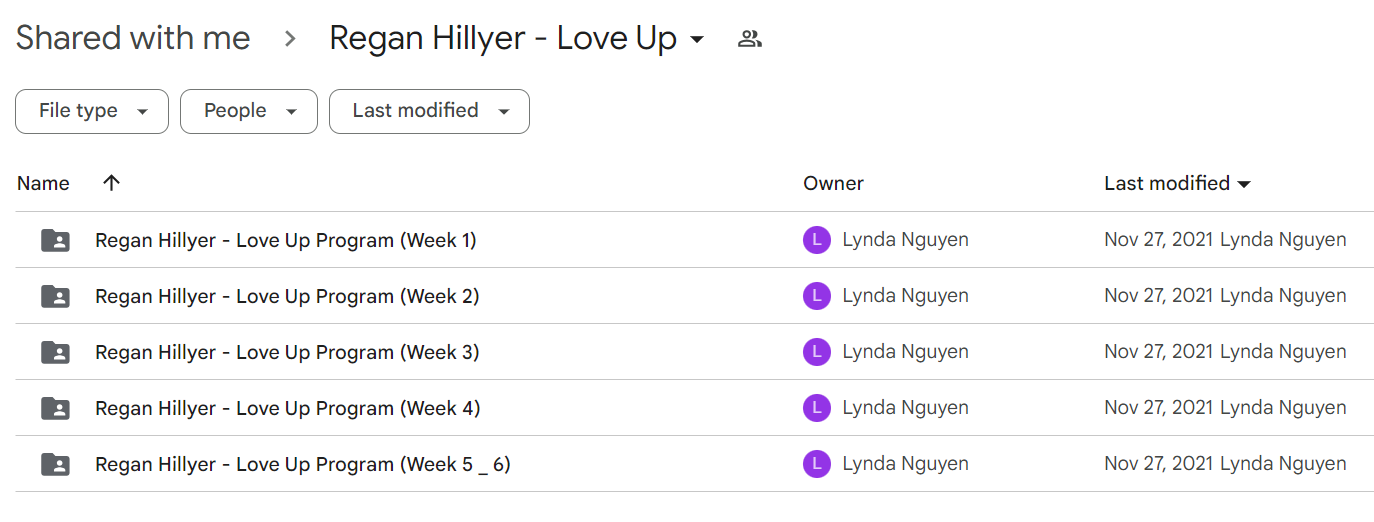Toggle name sort direction arrow
This screenshot has width=1374, height=522.
111,183
